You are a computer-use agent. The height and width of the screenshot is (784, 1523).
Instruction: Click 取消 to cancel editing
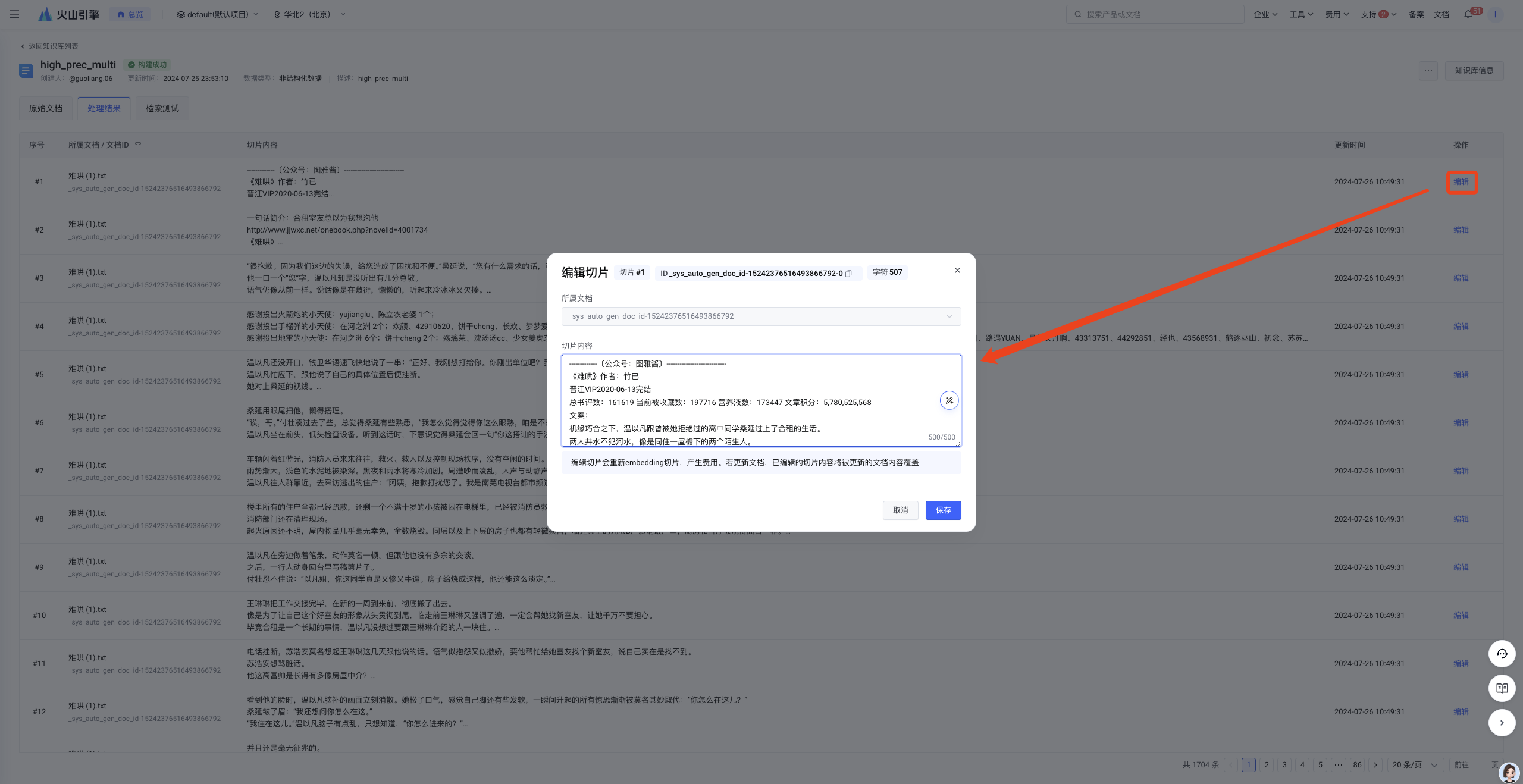coord(900,510)
